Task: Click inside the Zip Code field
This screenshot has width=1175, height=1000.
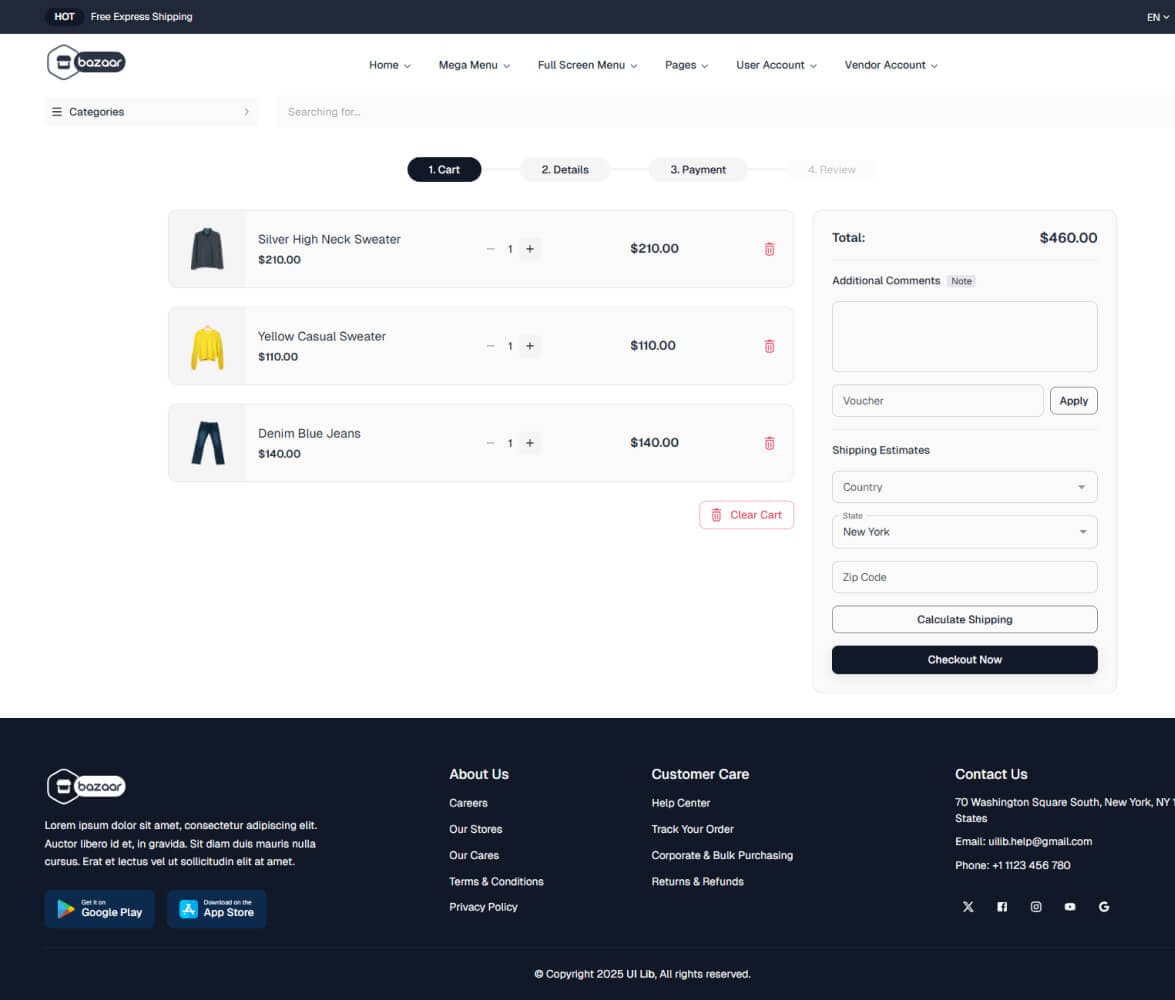Action: [x=963, y=577]
